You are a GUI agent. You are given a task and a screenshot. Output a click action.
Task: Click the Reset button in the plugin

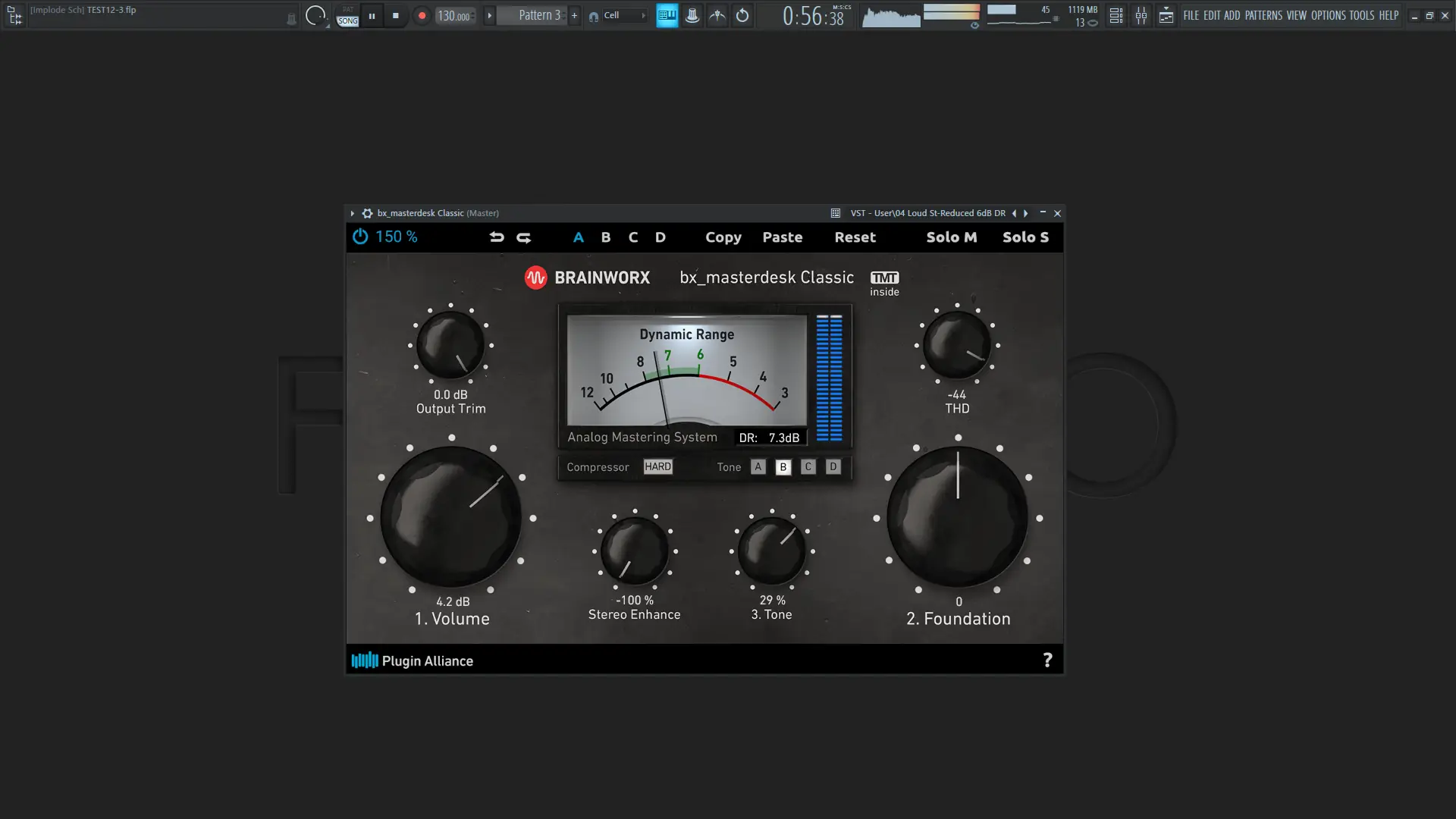pyautogui.click(x=855, y=237)
